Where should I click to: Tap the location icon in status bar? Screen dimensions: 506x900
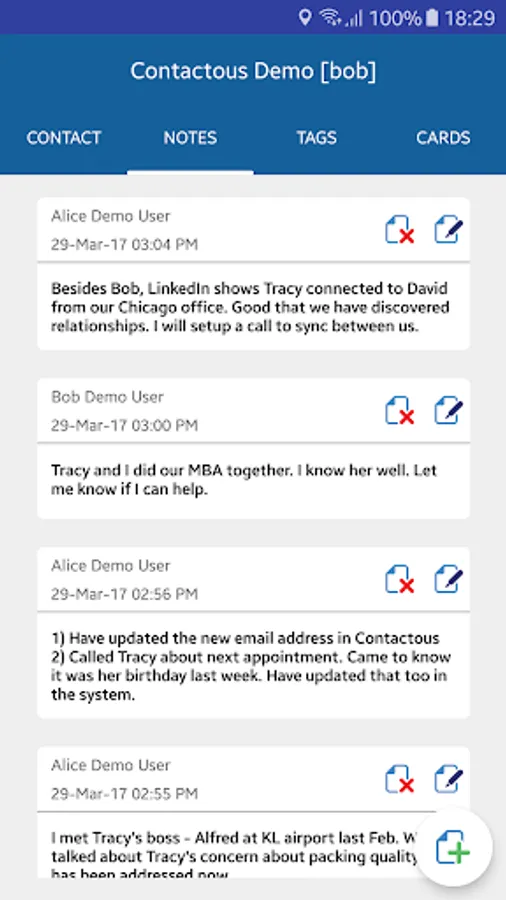pyautogui.click(x=305, y=17)
